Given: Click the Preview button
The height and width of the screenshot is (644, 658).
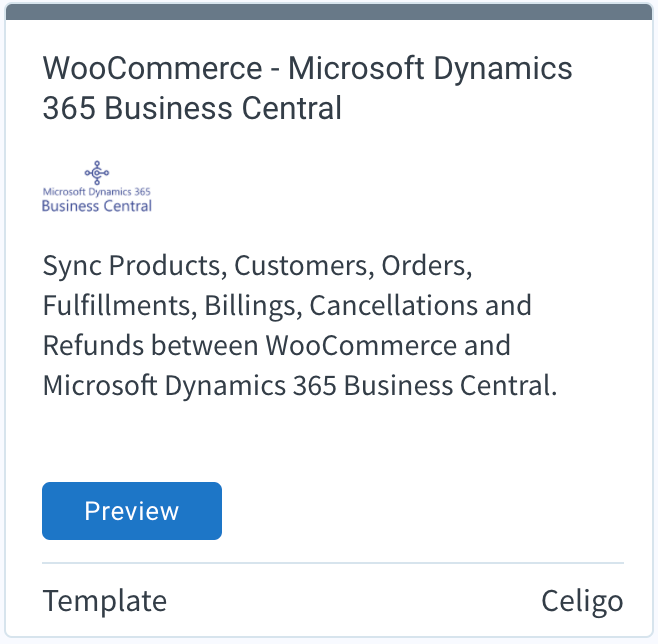Looking at the screenshot, I should (132, 511).
